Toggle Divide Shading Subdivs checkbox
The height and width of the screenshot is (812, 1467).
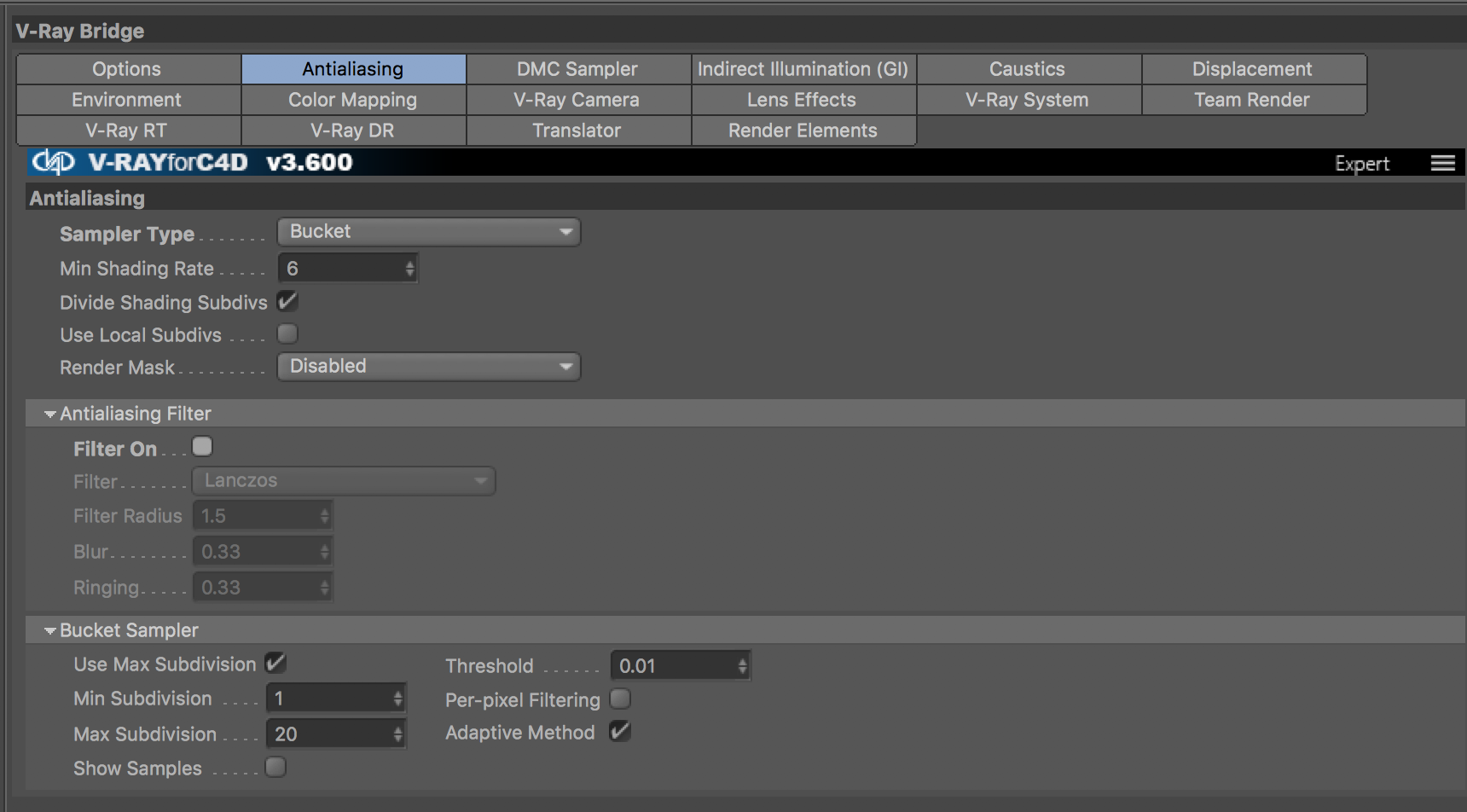(x=288, y=301)
